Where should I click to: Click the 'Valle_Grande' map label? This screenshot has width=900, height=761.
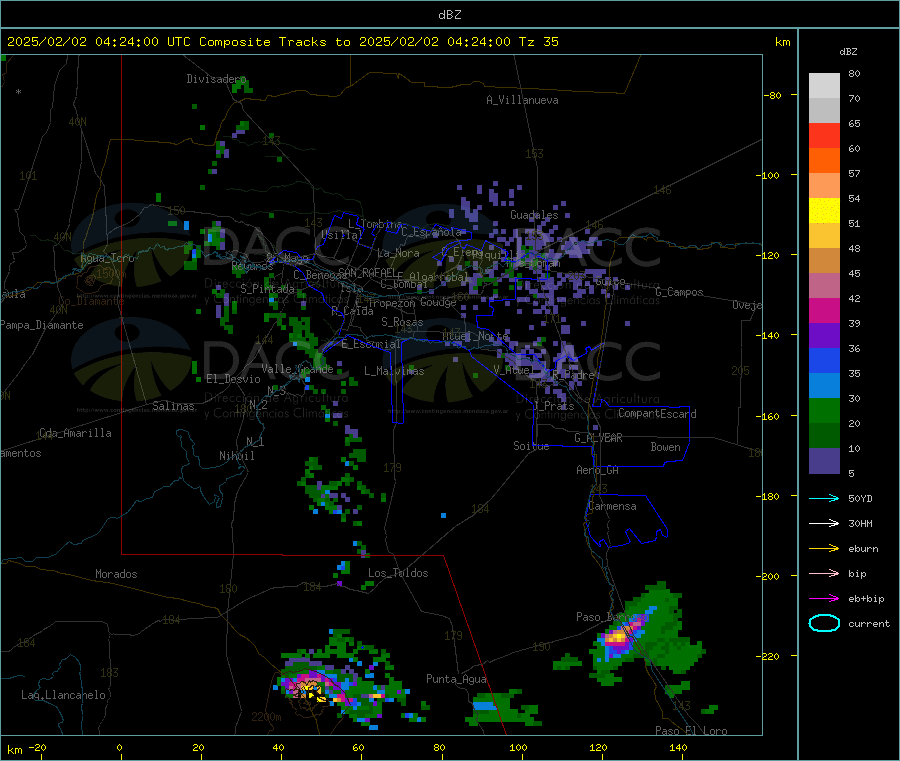point(297,369)
